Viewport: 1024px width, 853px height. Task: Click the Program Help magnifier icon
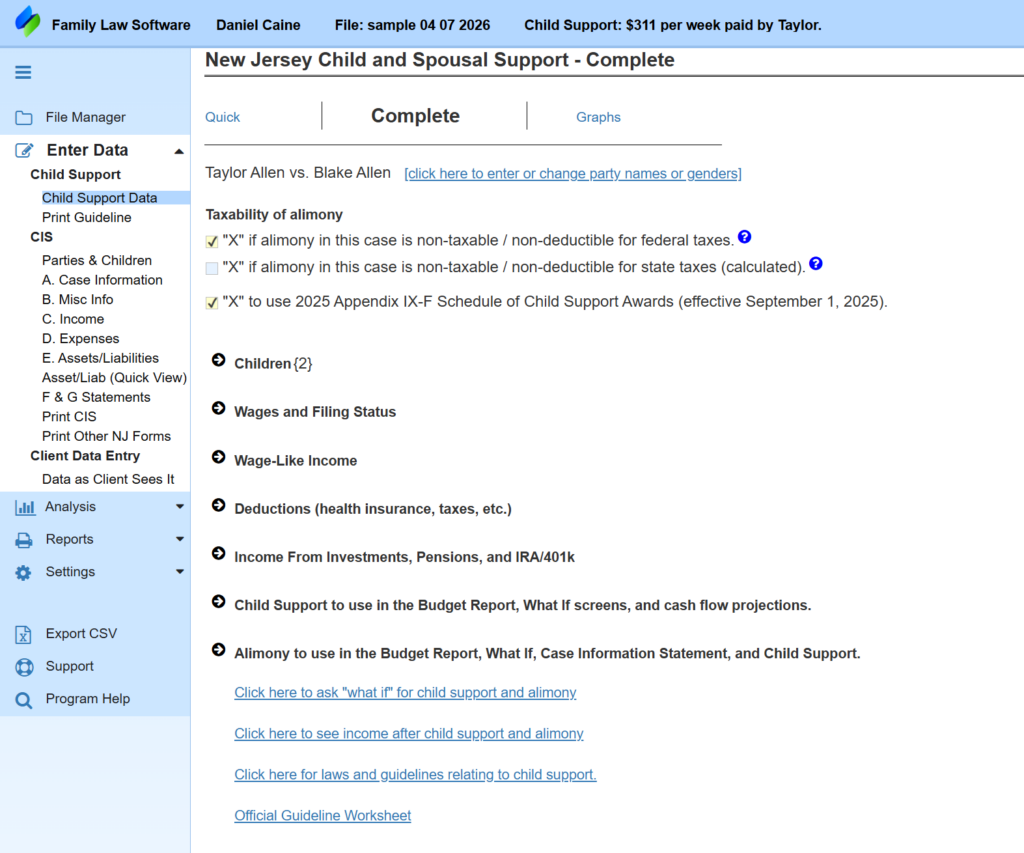pos(24,700)
